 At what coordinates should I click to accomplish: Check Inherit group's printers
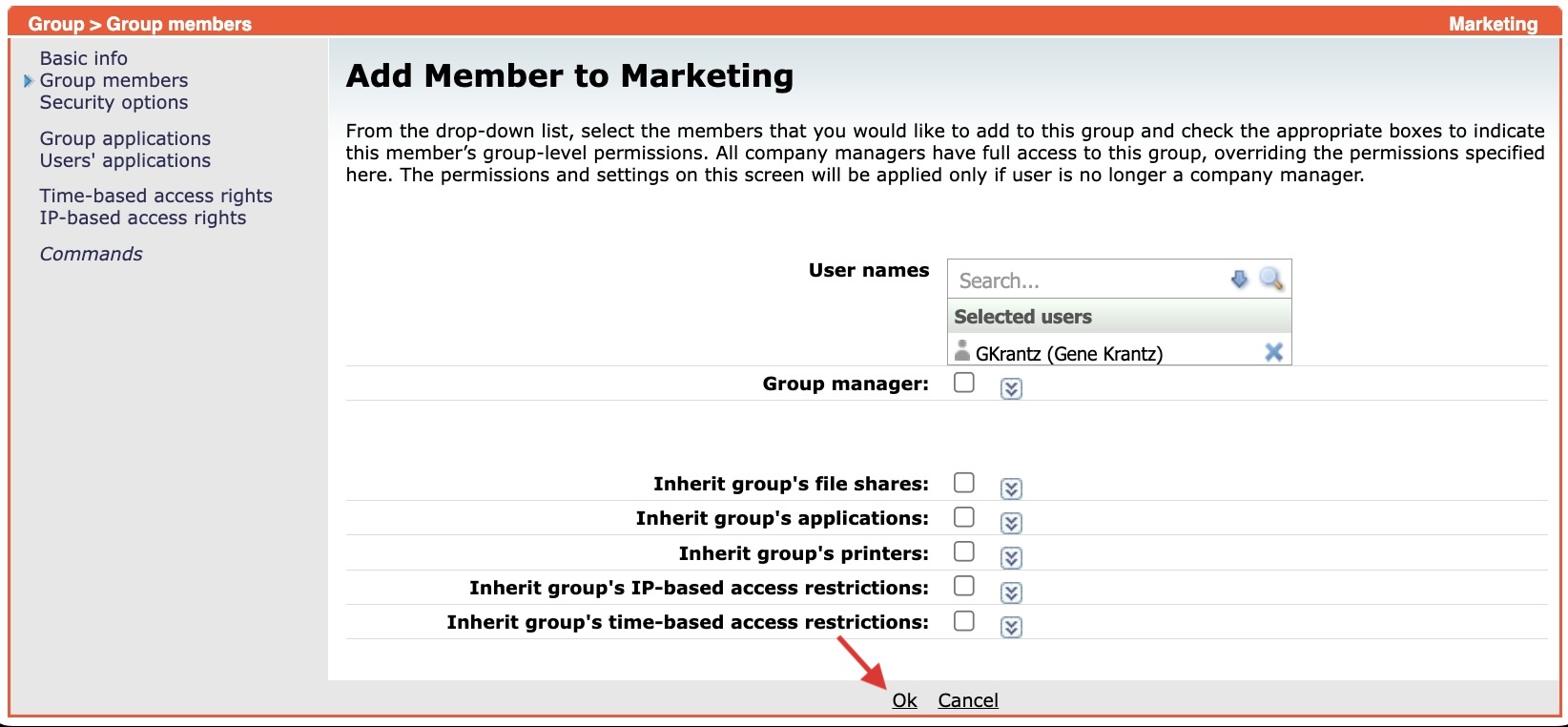pyautogui.click(x=964, y=551)
